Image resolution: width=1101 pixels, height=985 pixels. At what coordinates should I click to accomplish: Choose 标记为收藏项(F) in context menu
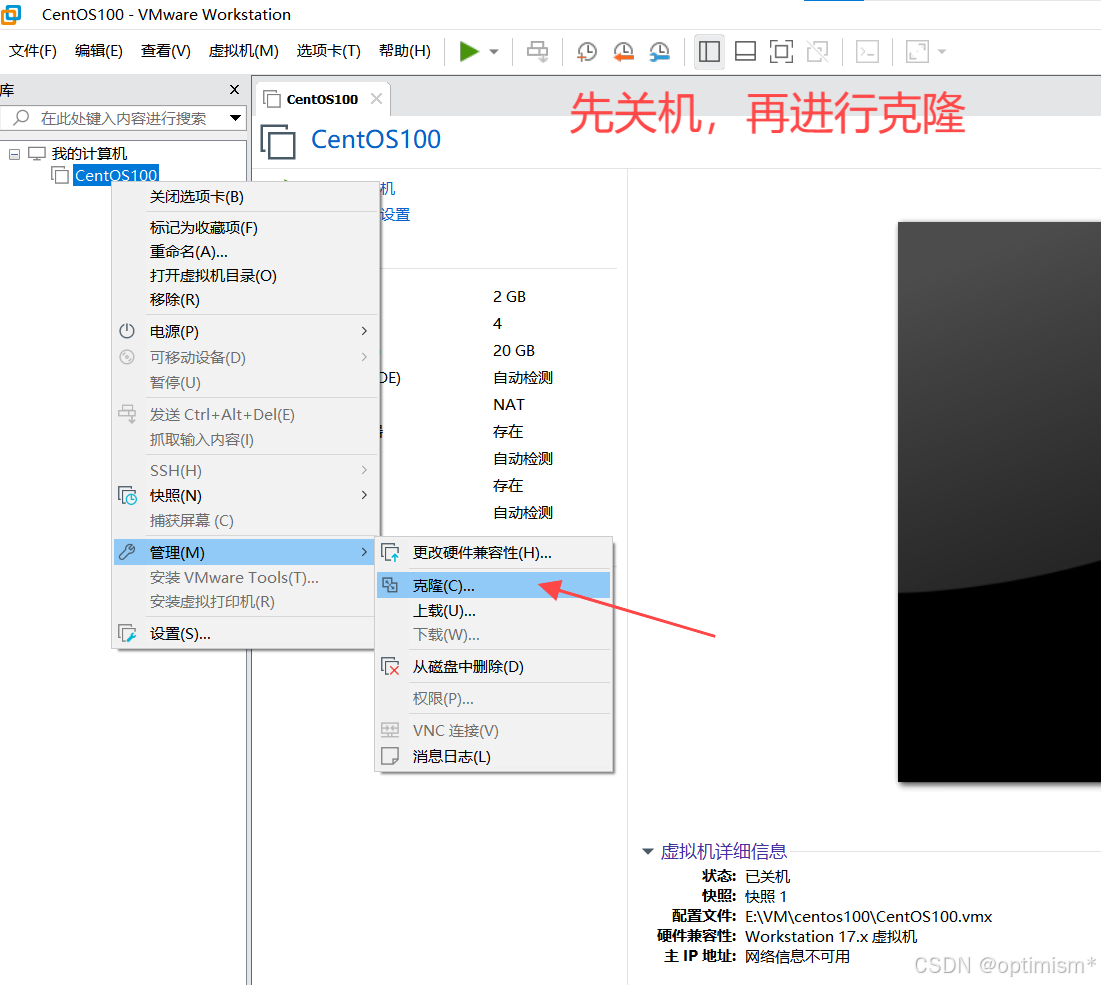(246, 227)
